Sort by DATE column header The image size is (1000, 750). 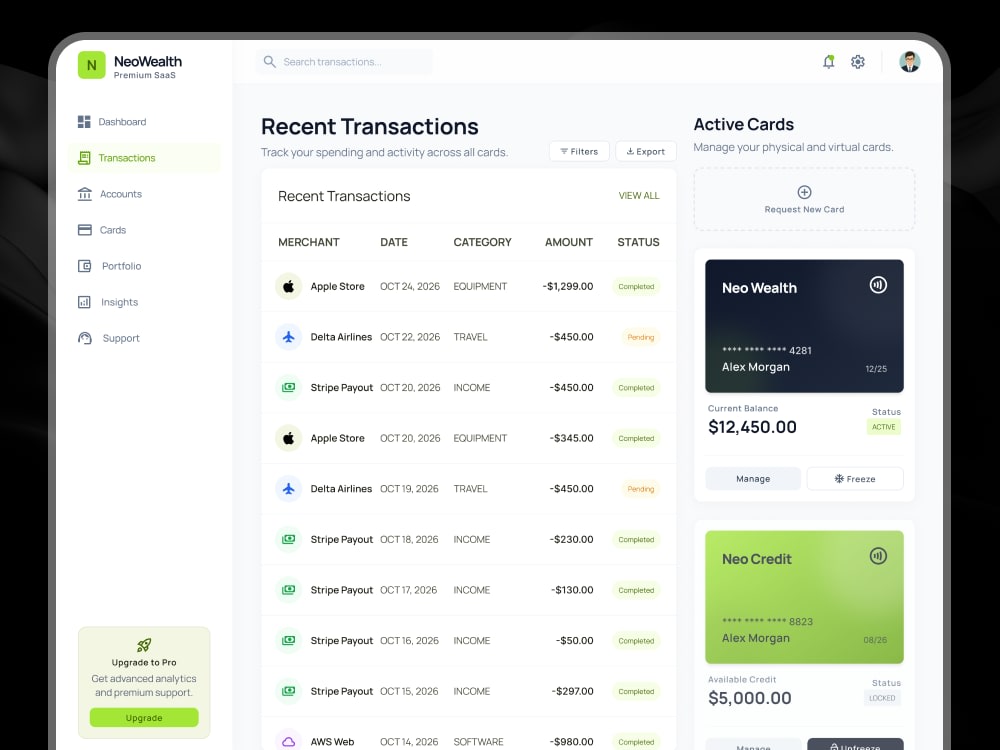393,242
